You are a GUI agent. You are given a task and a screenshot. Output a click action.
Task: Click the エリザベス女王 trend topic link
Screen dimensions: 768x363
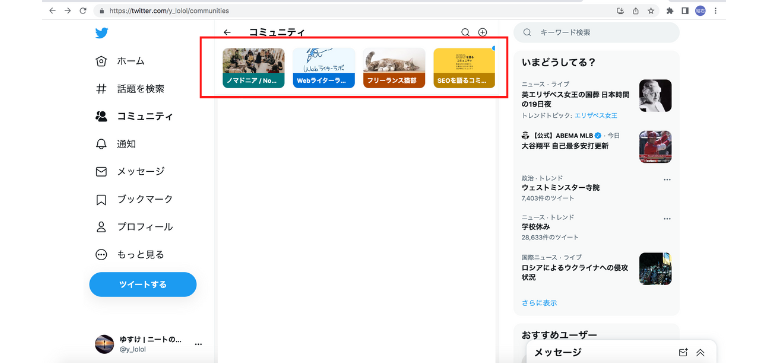(596, 116)
